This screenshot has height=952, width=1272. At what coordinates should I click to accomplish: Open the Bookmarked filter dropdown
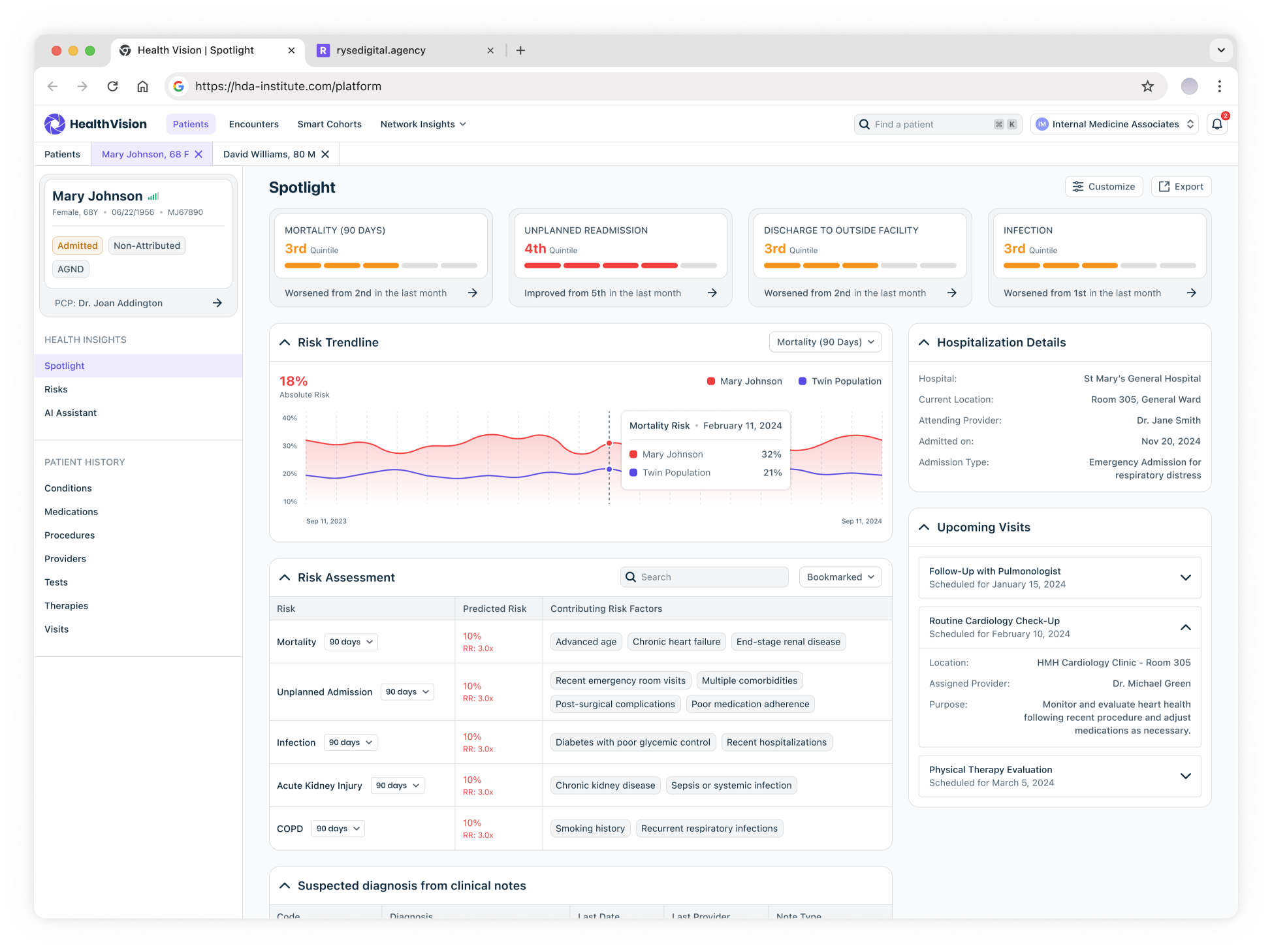840,577
